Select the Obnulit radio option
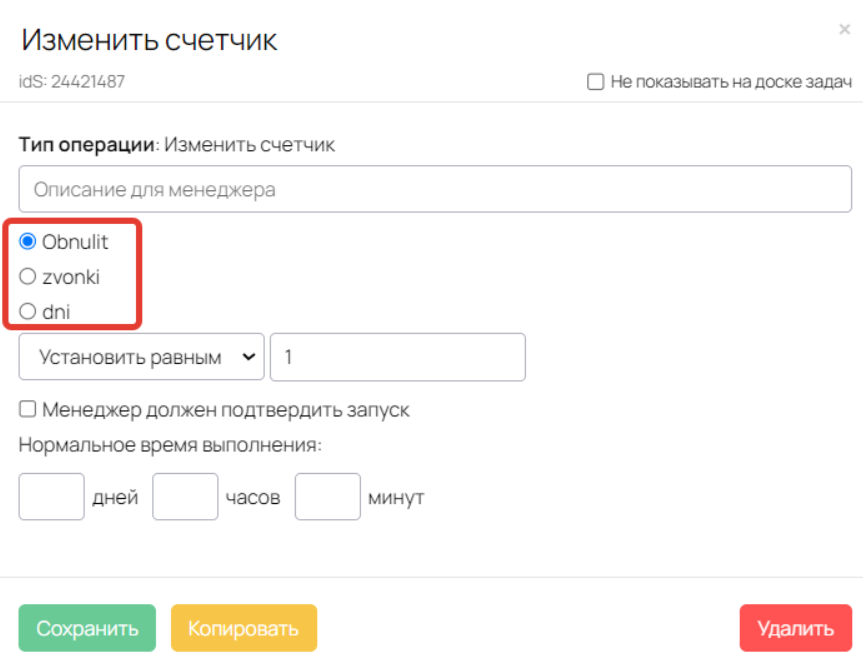This screenshot has width=863, height=666. [28, 242]
